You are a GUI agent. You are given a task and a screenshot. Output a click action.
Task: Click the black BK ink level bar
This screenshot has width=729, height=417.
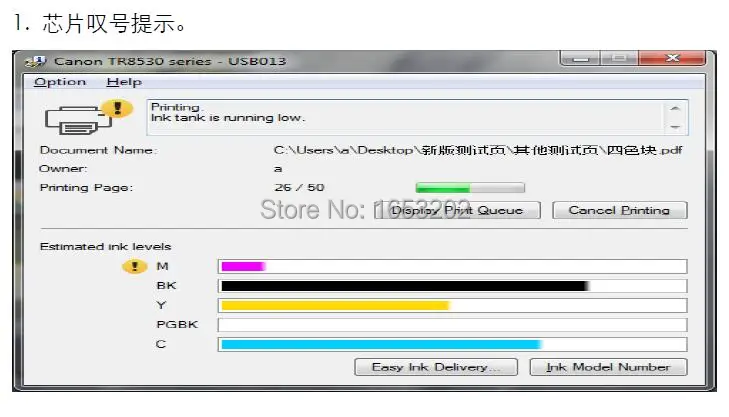452,286
